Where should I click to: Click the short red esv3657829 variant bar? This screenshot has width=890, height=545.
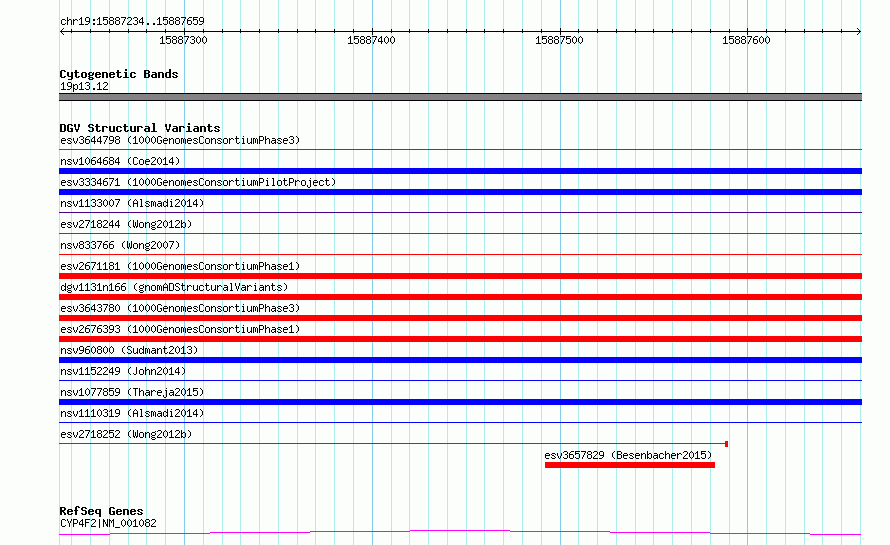pos(629,465)
